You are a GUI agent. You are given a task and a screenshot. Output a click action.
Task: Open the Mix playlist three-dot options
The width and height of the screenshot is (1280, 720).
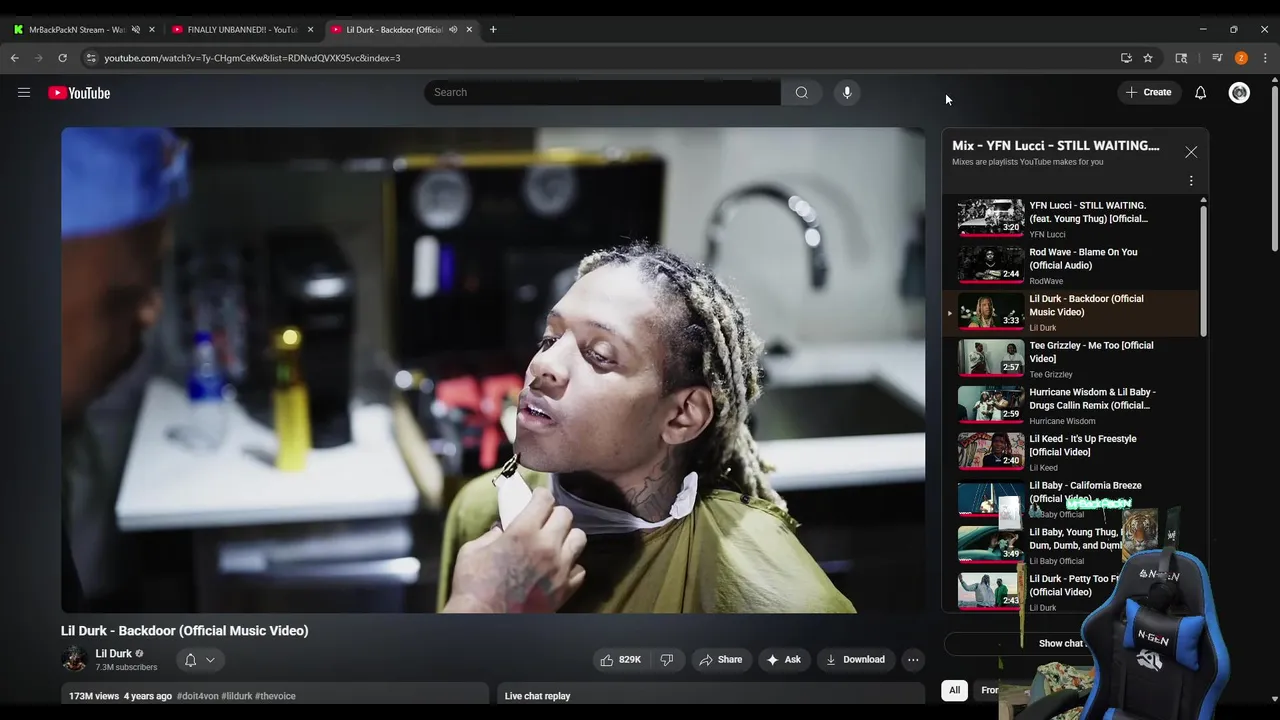tap(1191, 181)
